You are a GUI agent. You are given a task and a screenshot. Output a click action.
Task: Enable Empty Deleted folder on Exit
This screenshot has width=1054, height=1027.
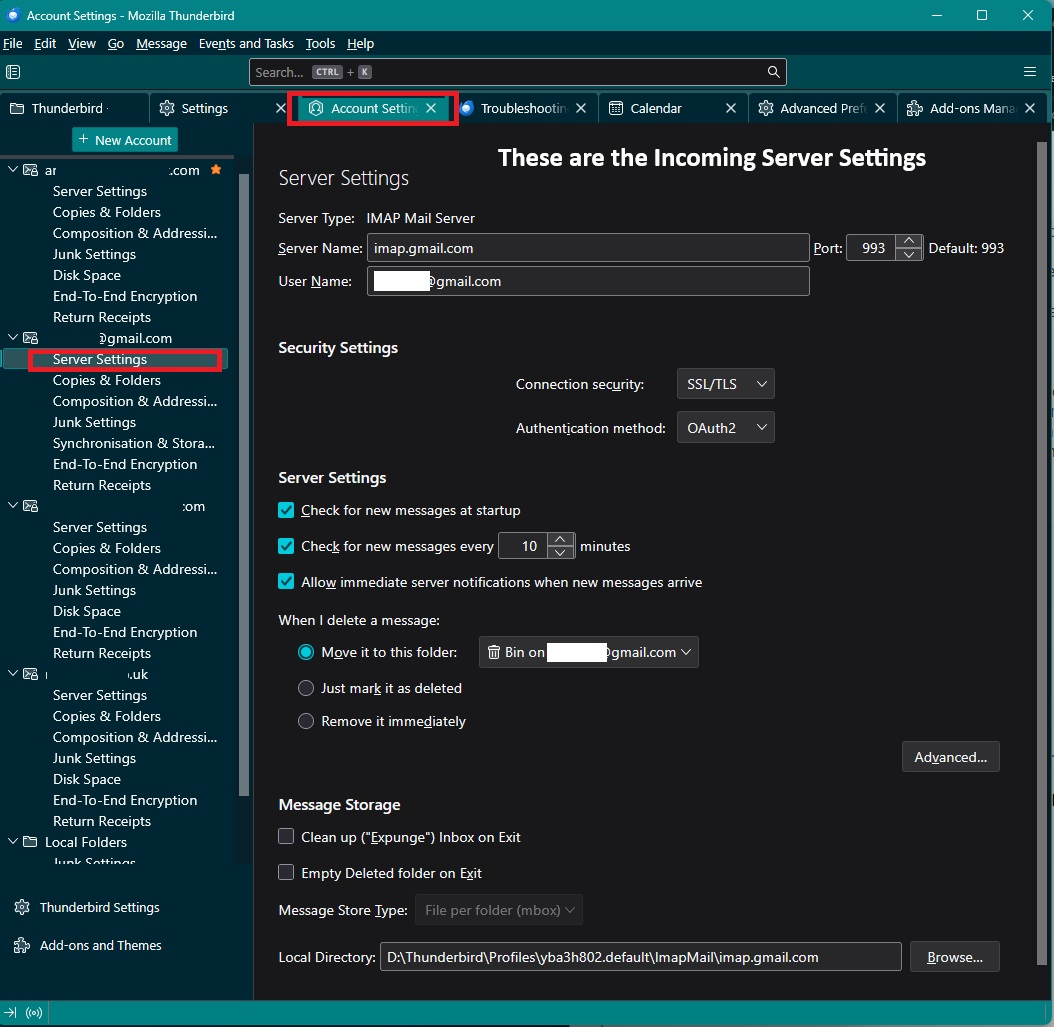pyautogui.click(x=286, y=872)
